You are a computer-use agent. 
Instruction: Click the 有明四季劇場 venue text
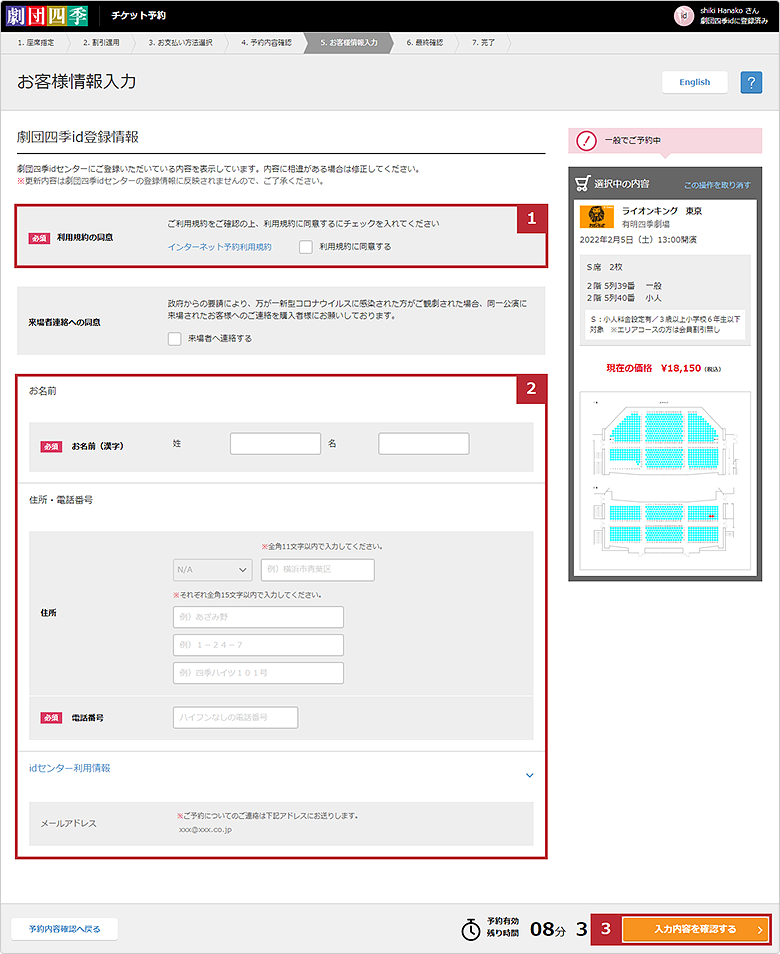click(646, 225)
